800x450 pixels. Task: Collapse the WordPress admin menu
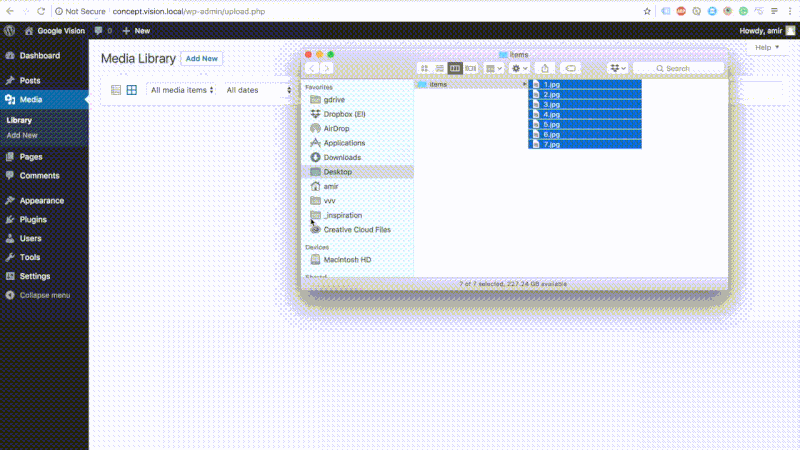[38, 295]
